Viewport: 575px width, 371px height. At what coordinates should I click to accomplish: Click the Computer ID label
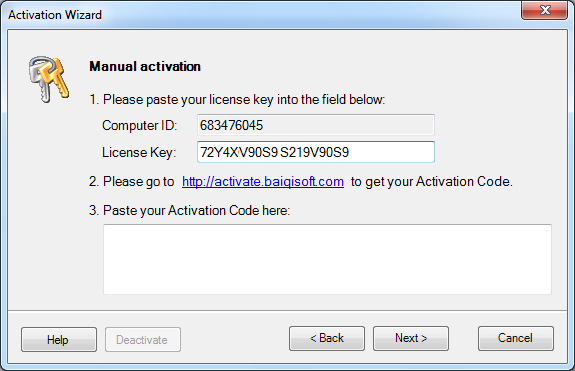[x=139, y=125]
